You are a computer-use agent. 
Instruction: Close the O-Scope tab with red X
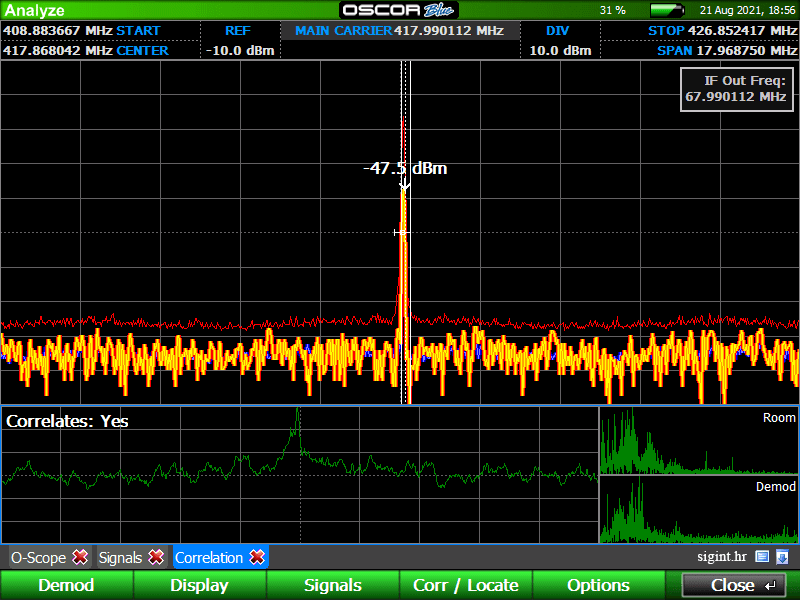[x=80, y=557]
